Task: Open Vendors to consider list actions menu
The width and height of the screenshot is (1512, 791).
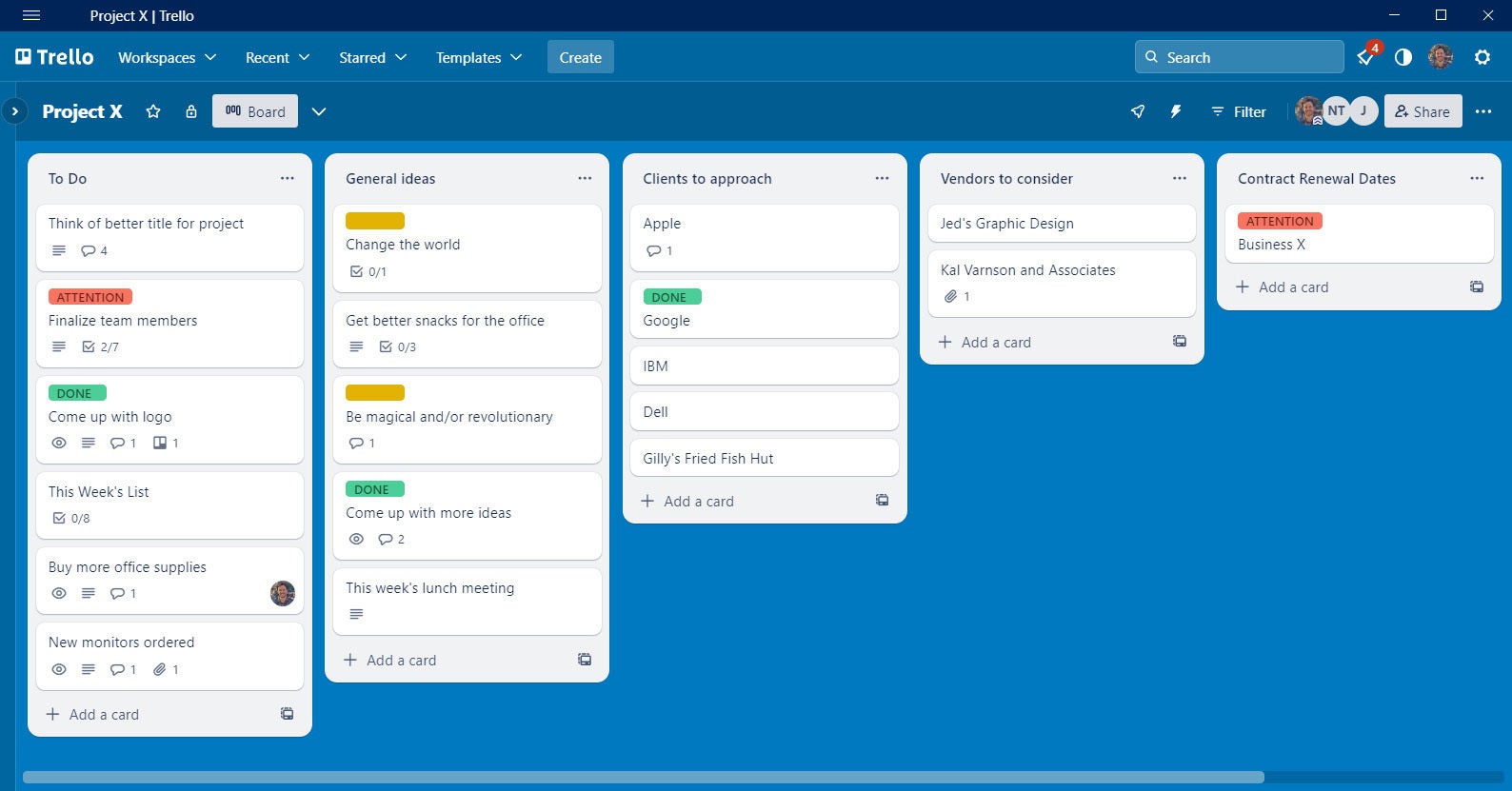Action: point(1180,178)
